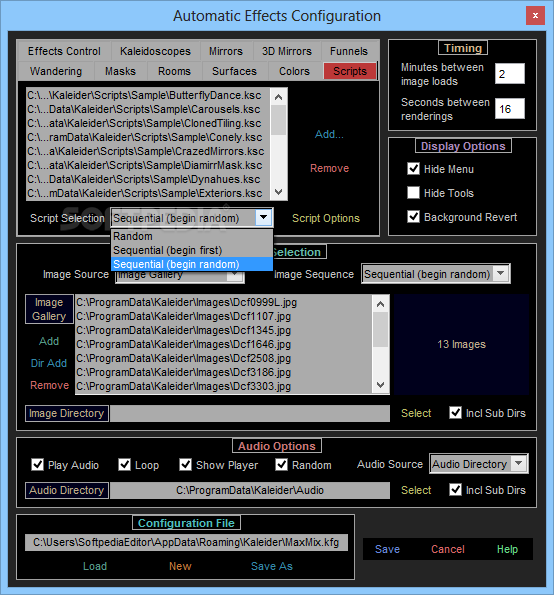This screenshot has height=595, width=554.
Task: Select Dcf2508.jpg image entry
Action: click(224, 358)
